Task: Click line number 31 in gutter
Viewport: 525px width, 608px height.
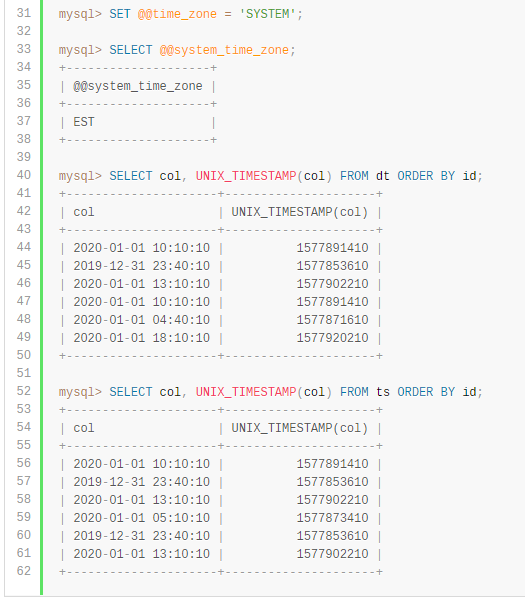Action: pyautogui.click(x=24, y=13)
